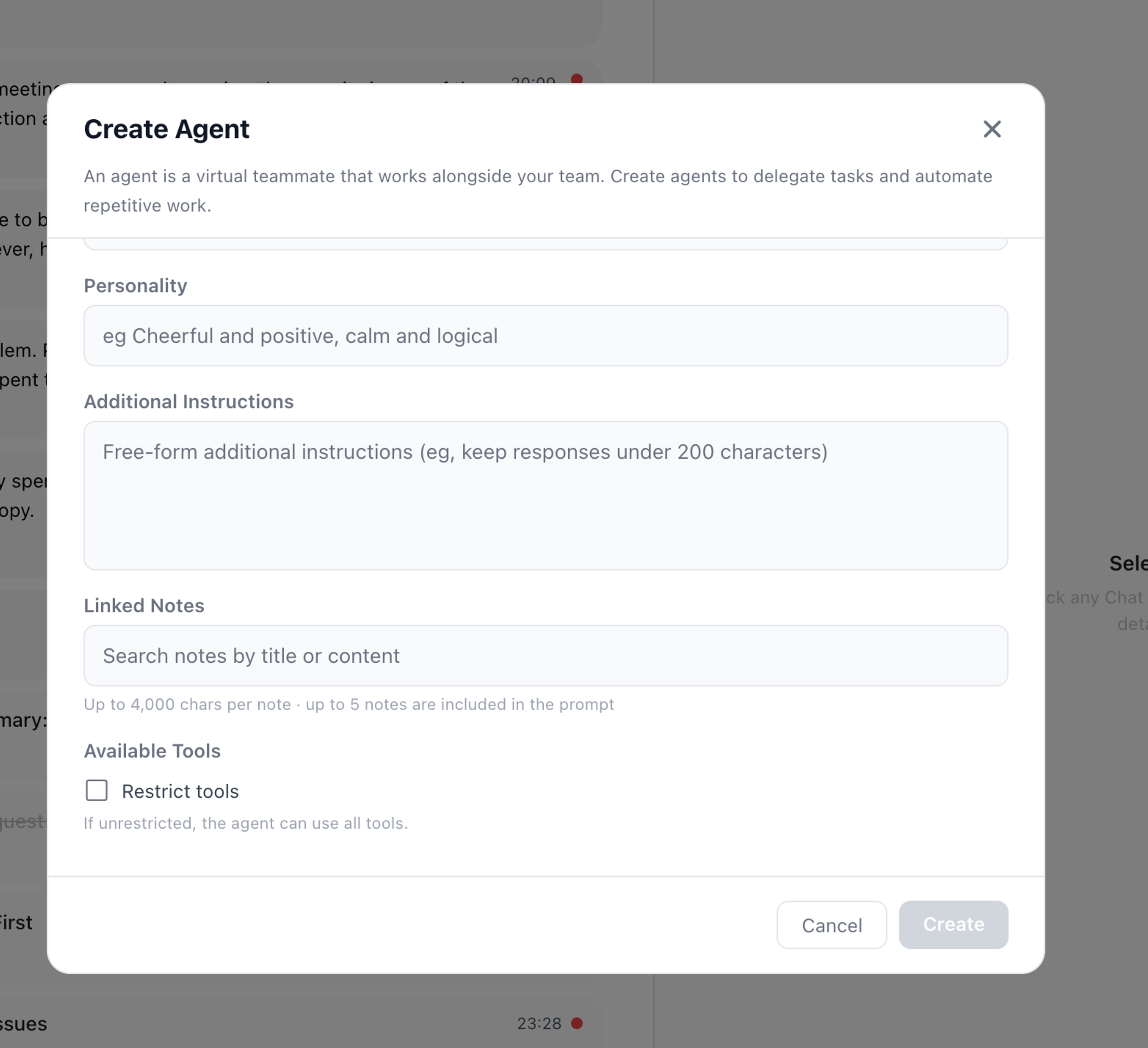Click the agent description paragraph

538,191
